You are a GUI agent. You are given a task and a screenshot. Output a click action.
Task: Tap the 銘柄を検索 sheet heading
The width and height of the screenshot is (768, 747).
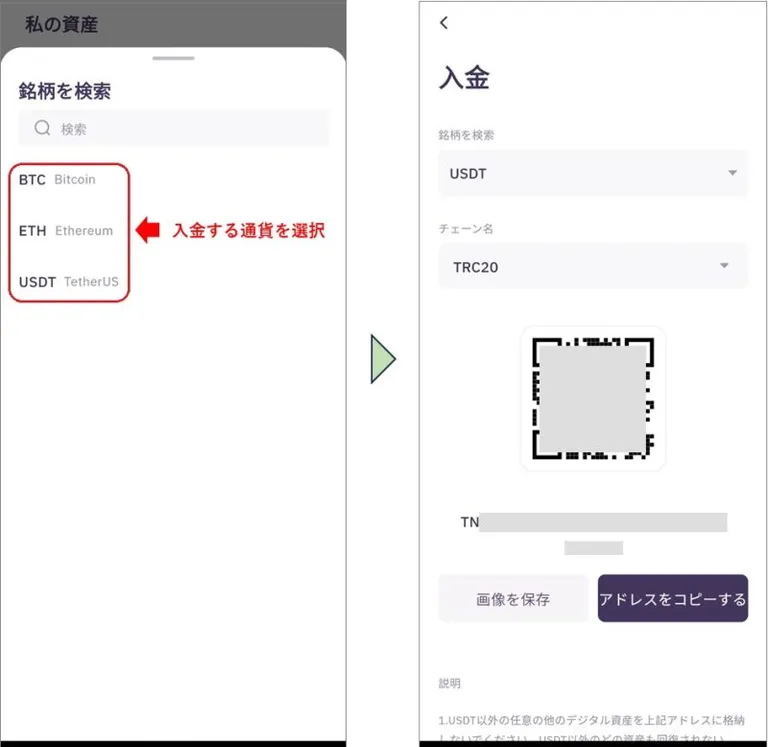coord(65,91)
